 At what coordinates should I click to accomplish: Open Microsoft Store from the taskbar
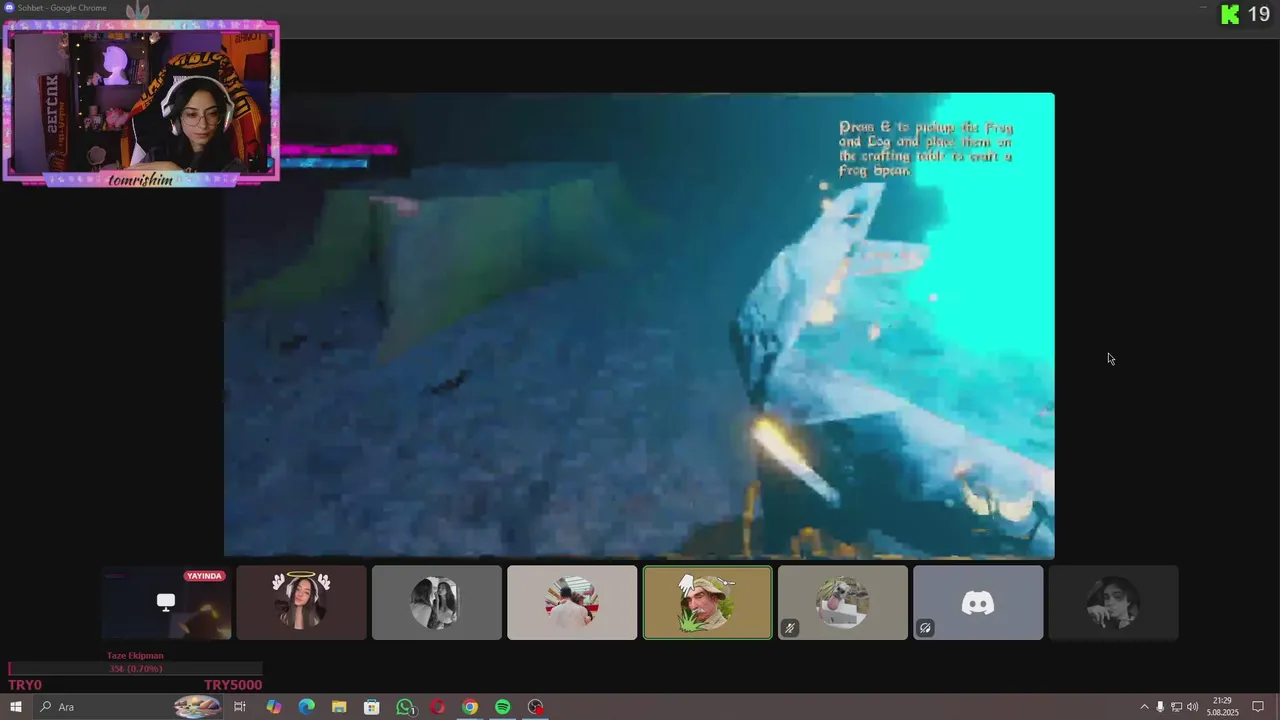(x=371, y=707)
